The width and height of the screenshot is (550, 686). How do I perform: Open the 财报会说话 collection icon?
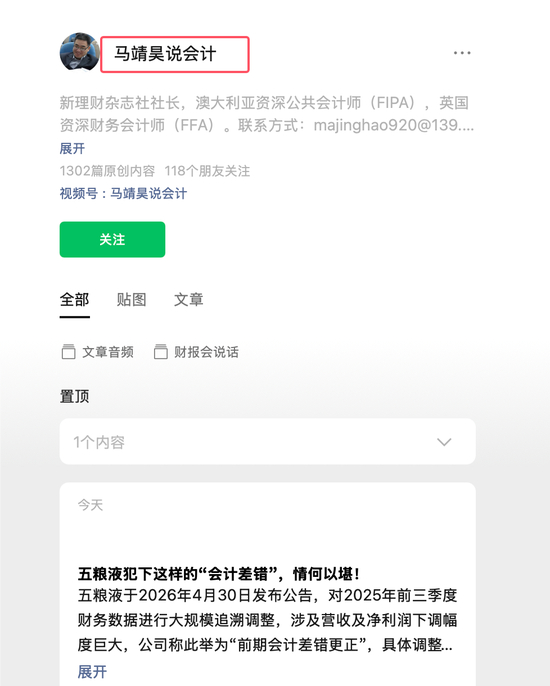point(161,352)
